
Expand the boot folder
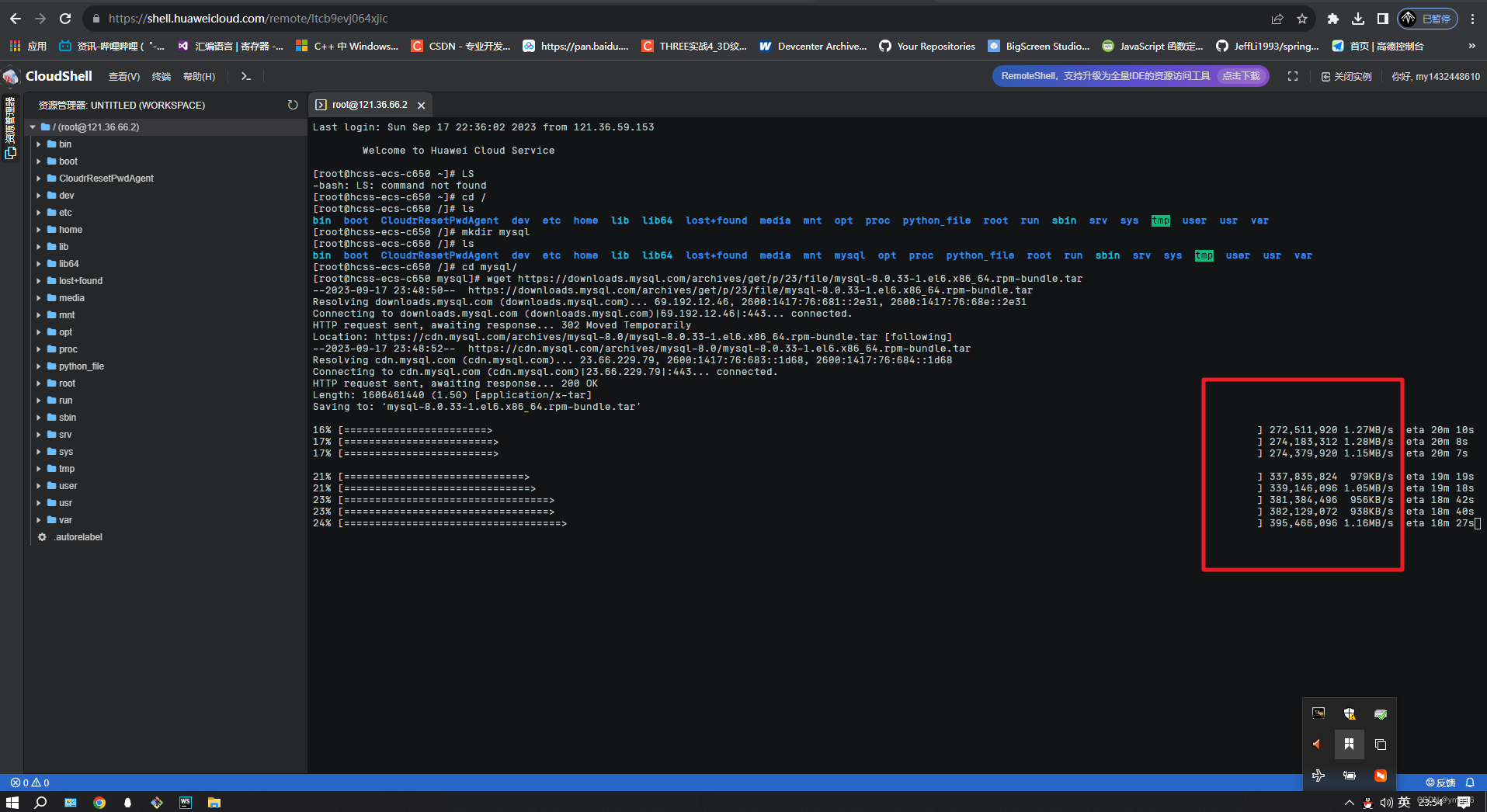[39, 161]
